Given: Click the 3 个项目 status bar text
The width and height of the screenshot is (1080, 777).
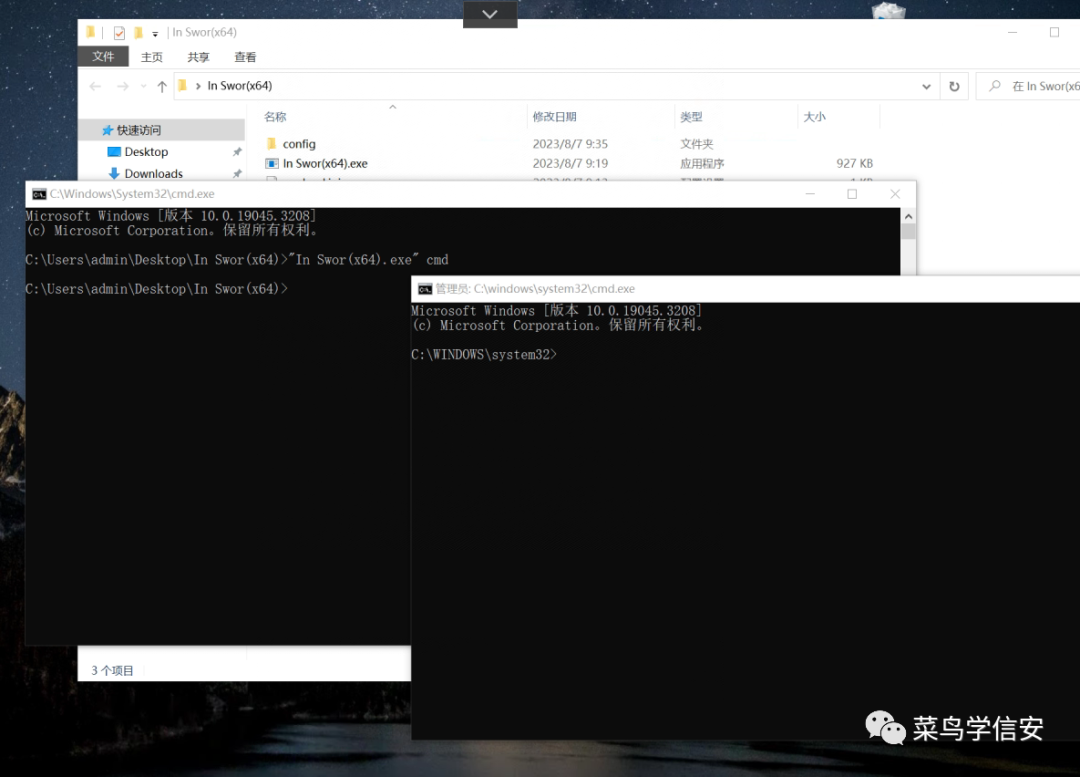Looking at the screenshot, I should pos(112,670).
